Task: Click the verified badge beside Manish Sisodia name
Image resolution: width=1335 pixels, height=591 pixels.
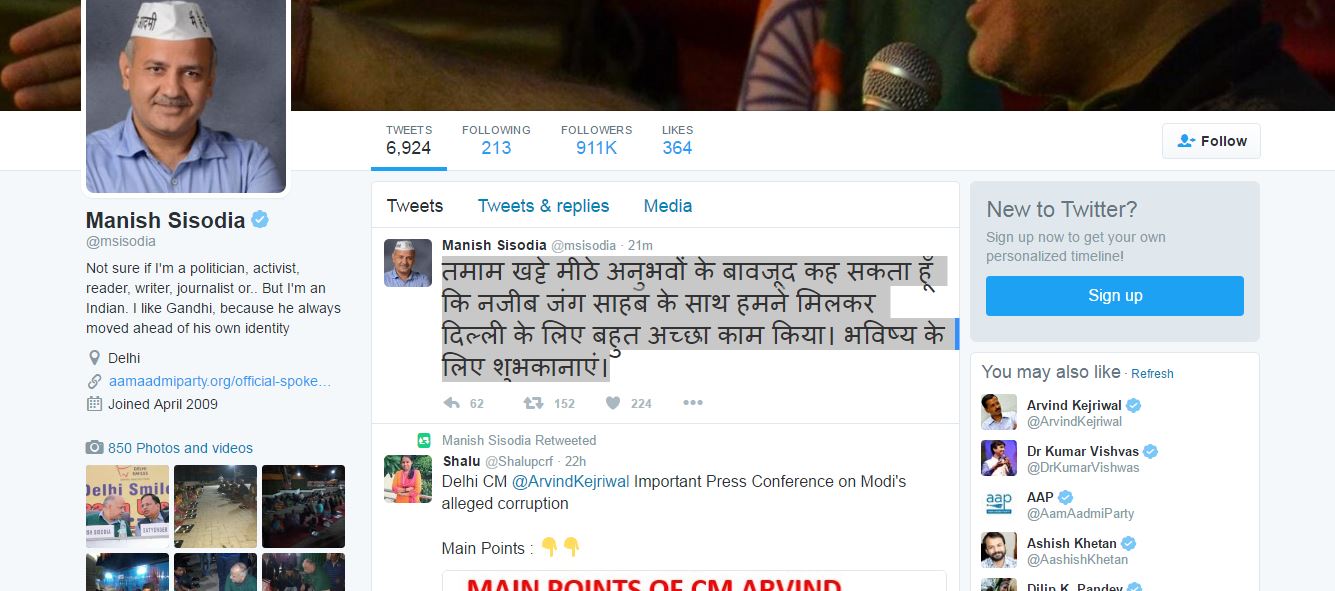Action: click(x=260, y=220)
